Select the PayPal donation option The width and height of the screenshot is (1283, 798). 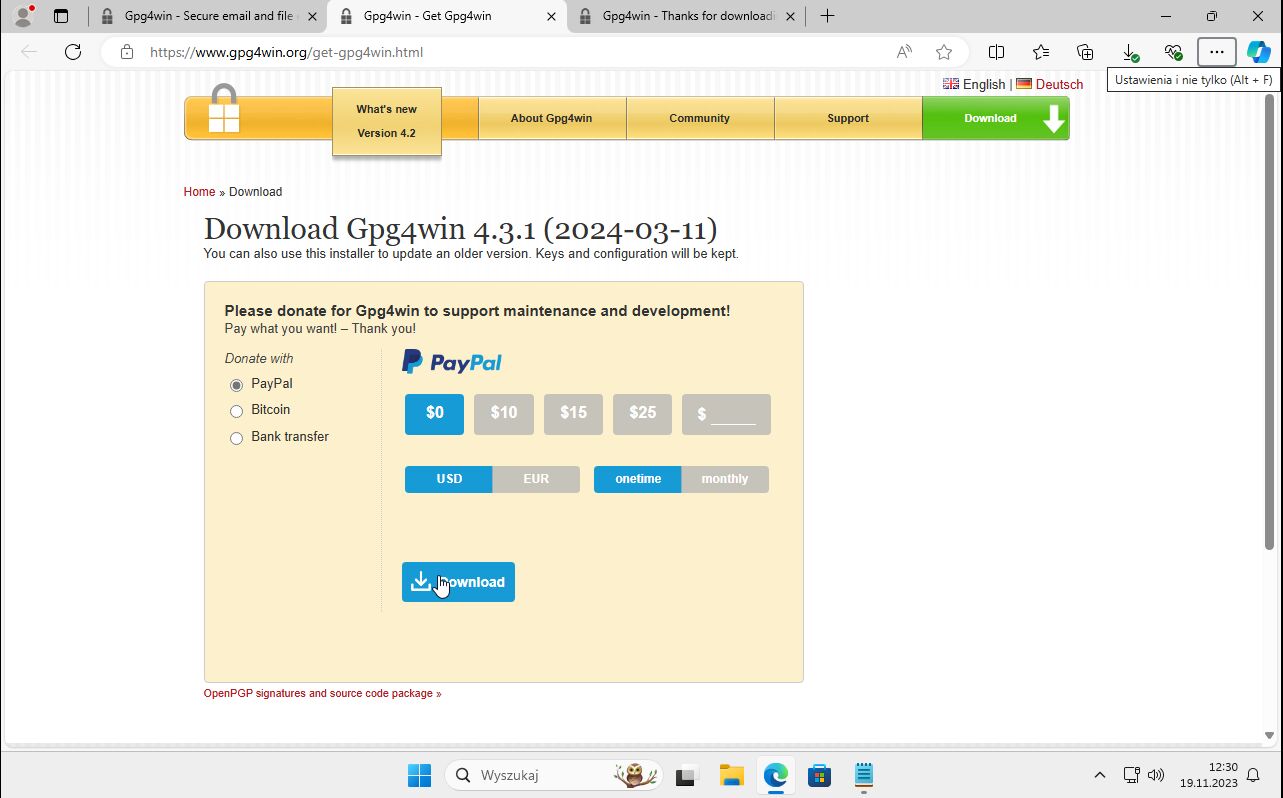click(x=237, y=385)
